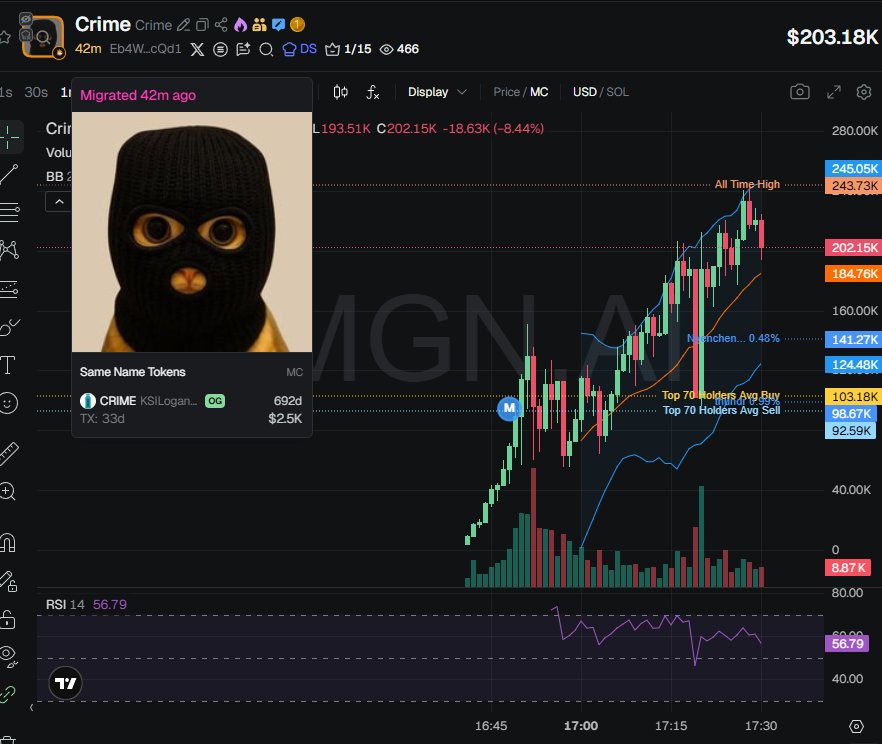Select the pattern drawing tool
This screenshot has width=882, height=744.
click(x=9, y=250)
